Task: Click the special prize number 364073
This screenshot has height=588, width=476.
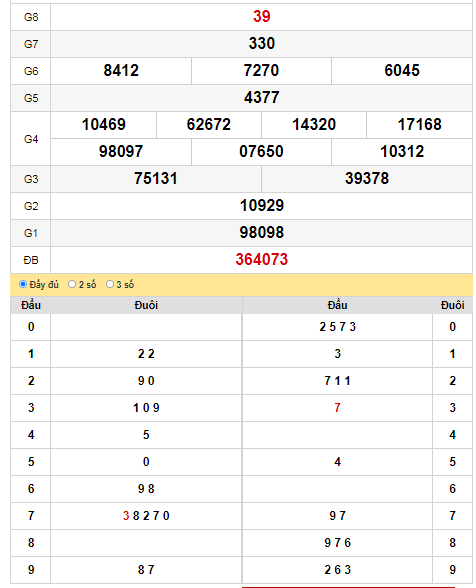Action: pos(261,260)
